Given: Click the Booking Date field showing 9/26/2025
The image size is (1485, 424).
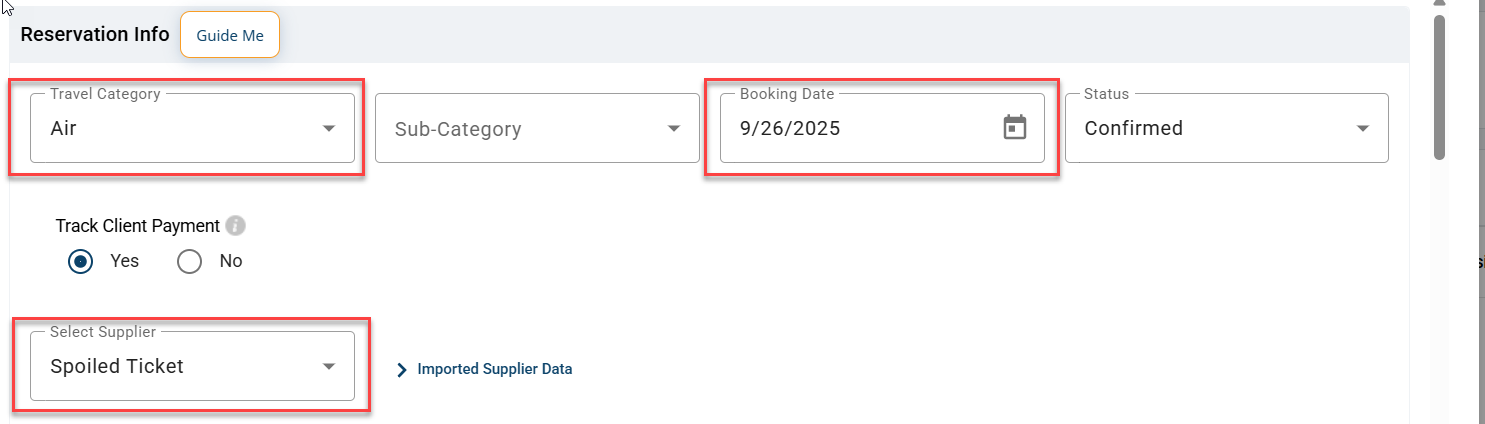Looking at the screenshot, I should pyautogui.click(x=882, y=128).
